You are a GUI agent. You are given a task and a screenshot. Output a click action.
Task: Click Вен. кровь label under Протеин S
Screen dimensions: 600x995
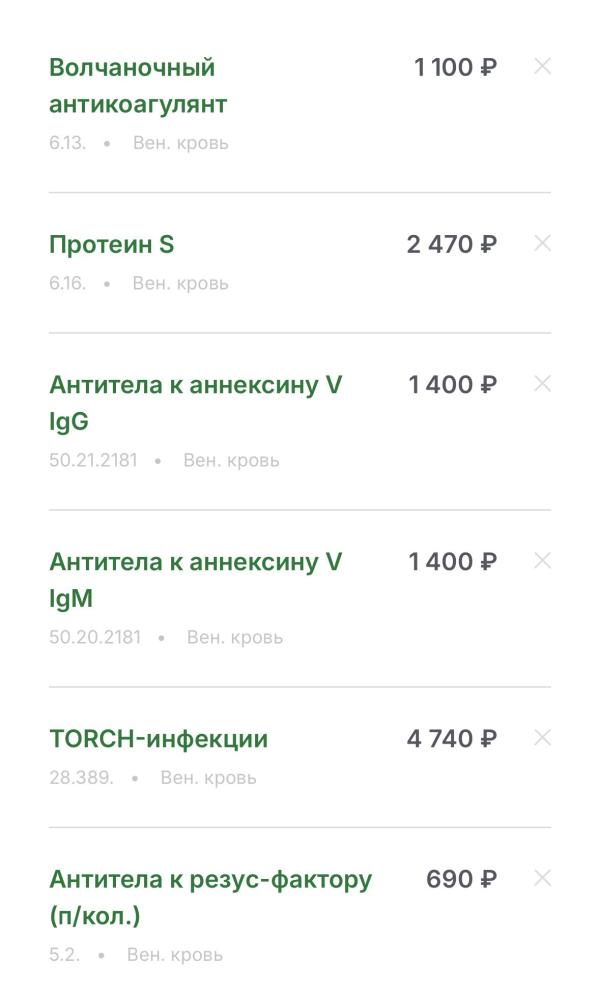point(180,284)
